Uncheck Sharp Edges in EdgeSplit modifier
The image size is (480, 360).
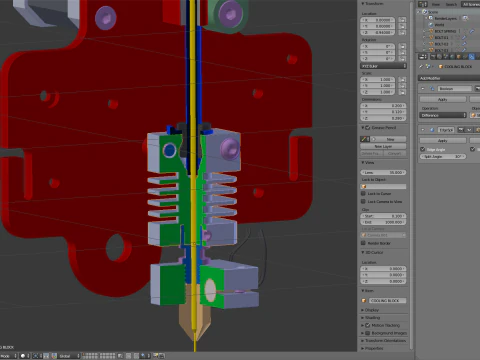tap(472, 149)
